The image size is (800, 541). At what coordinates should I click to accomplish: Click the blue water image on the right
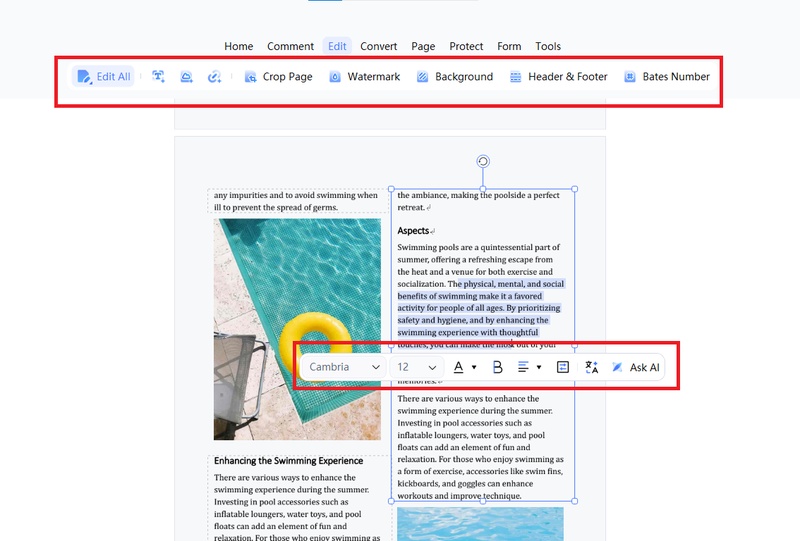480,524
